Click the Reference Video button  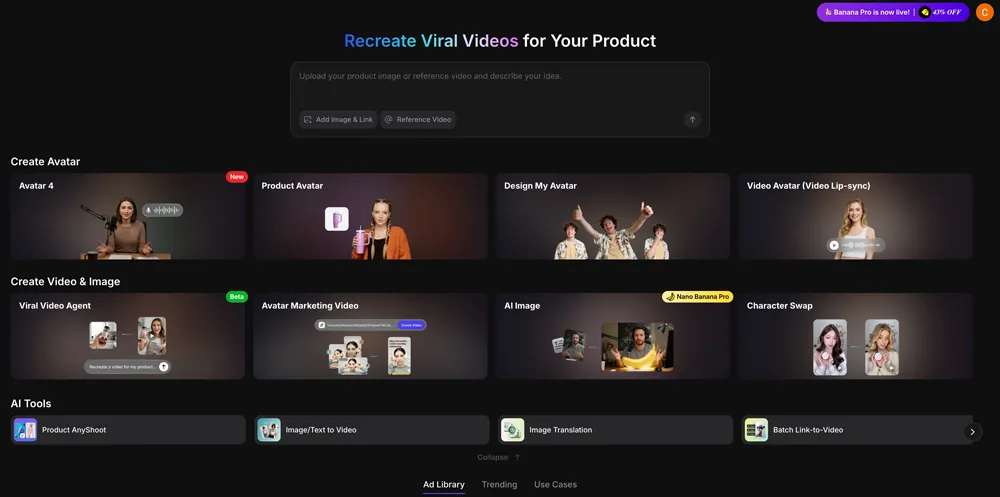pos(418,119)
